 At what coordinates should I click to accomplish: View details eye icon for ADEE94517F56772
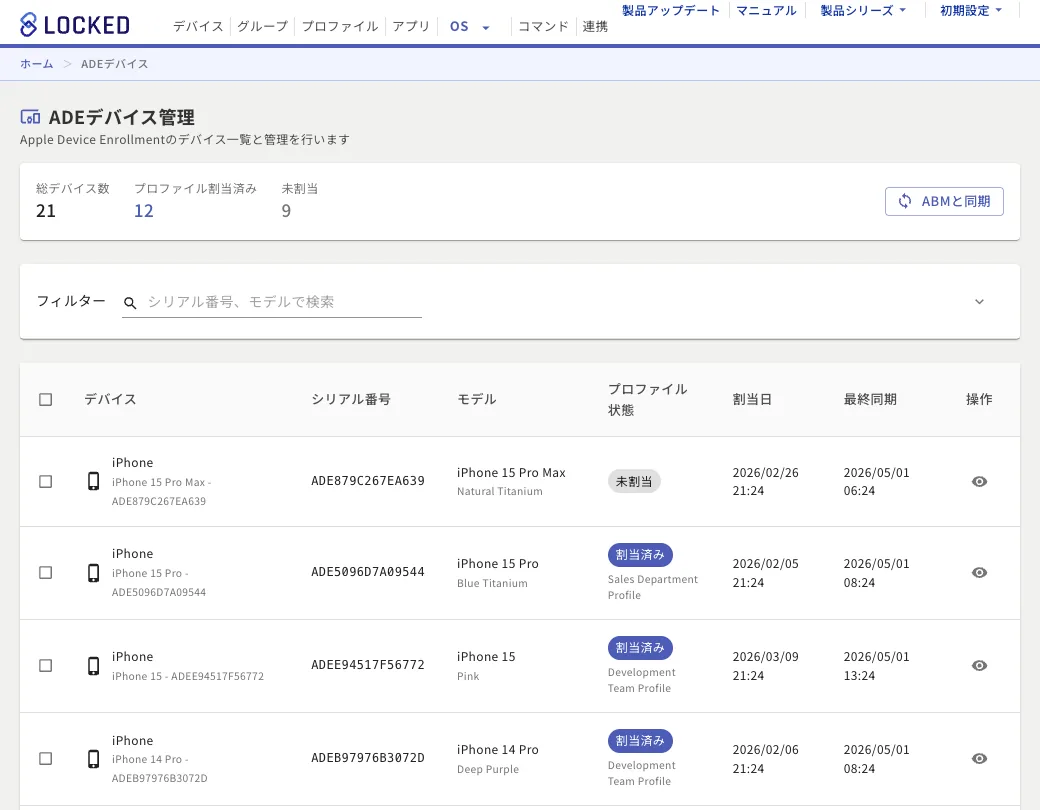(979, 665)
